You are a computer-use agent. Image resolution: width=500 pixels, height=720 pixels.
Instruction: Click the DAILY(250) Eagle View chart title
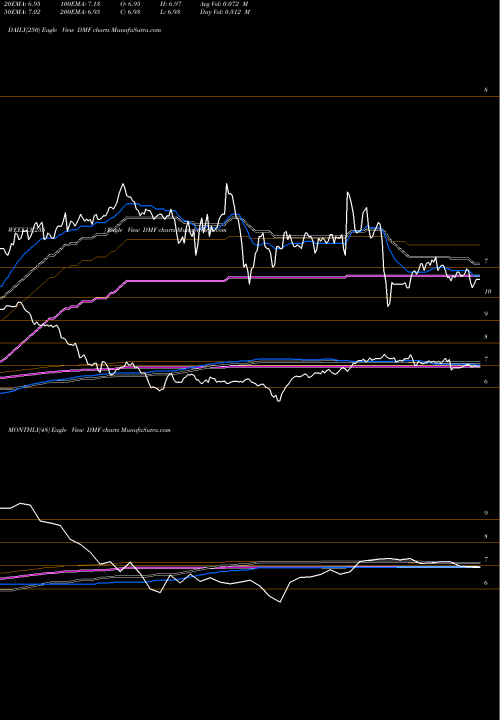coord(84,30)
